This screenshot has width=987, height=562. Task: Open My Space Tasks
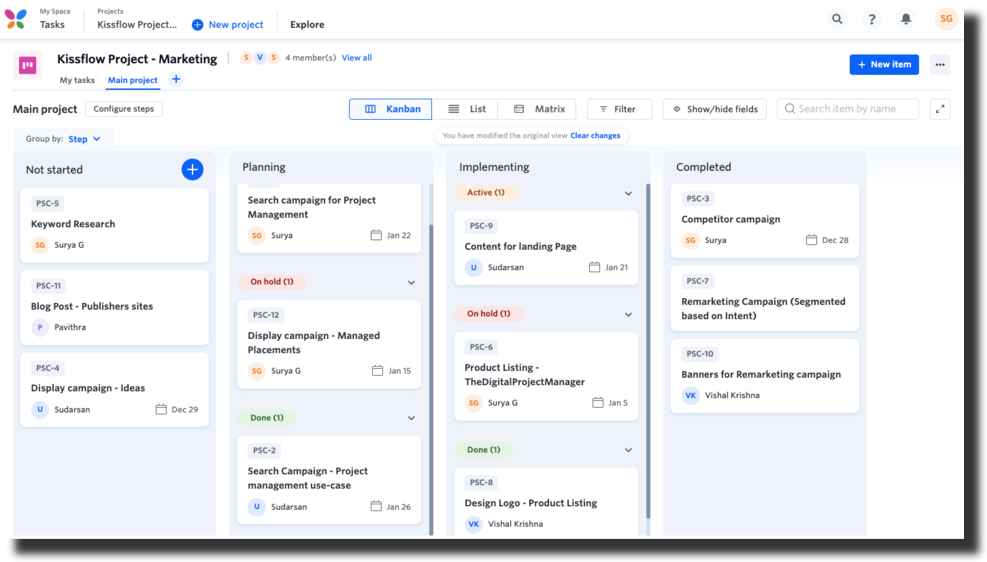click(52, 24)
